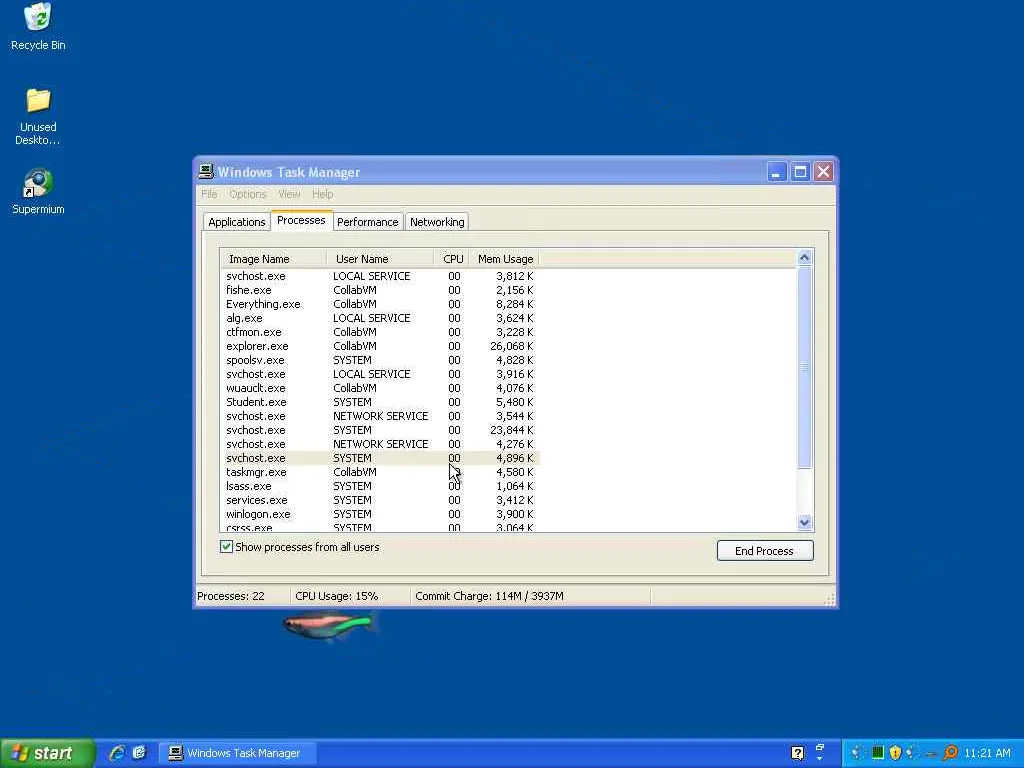Select svchost.exe row using 4,276 K

380,443
